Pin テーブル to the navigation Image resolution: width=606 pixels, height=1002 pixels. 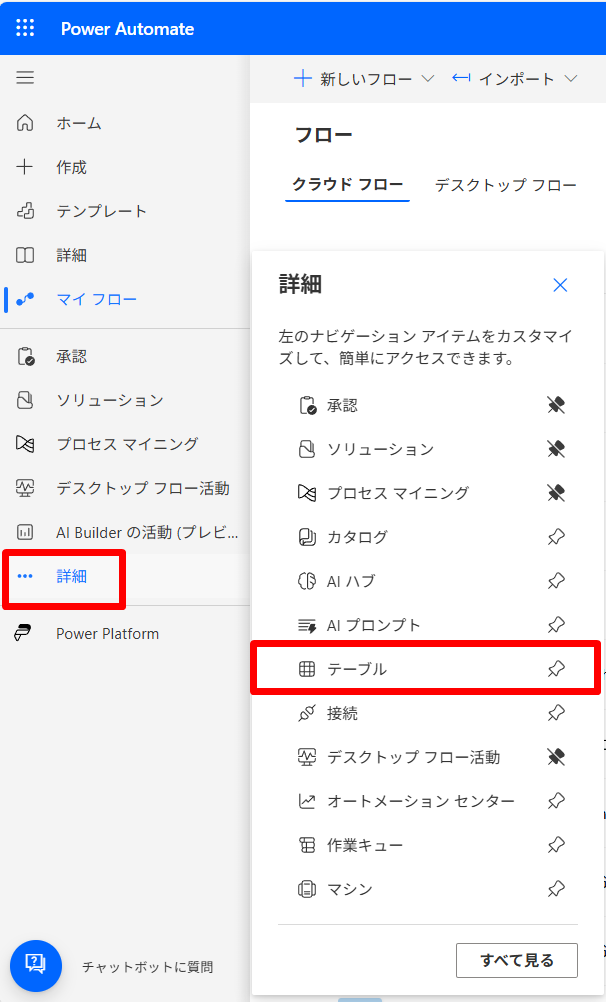point(556,669)
